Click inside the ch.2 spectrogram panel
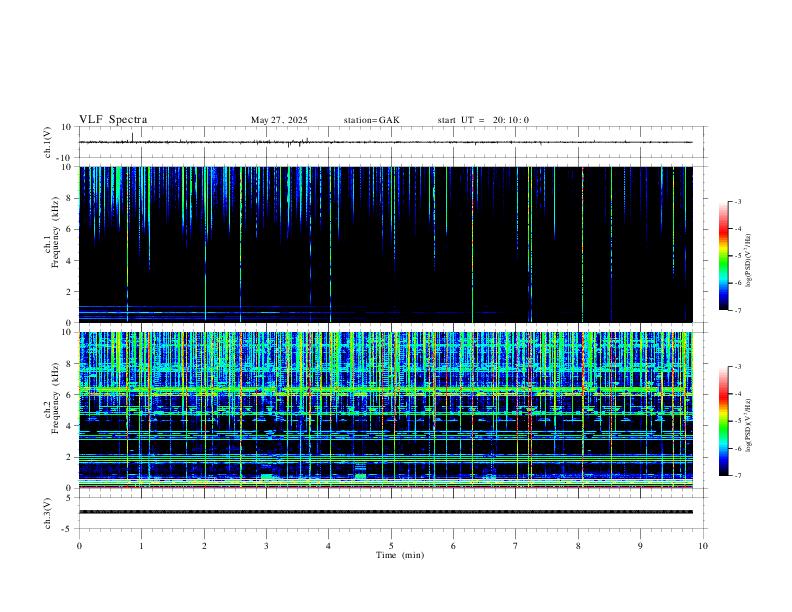 coord(385,410)
